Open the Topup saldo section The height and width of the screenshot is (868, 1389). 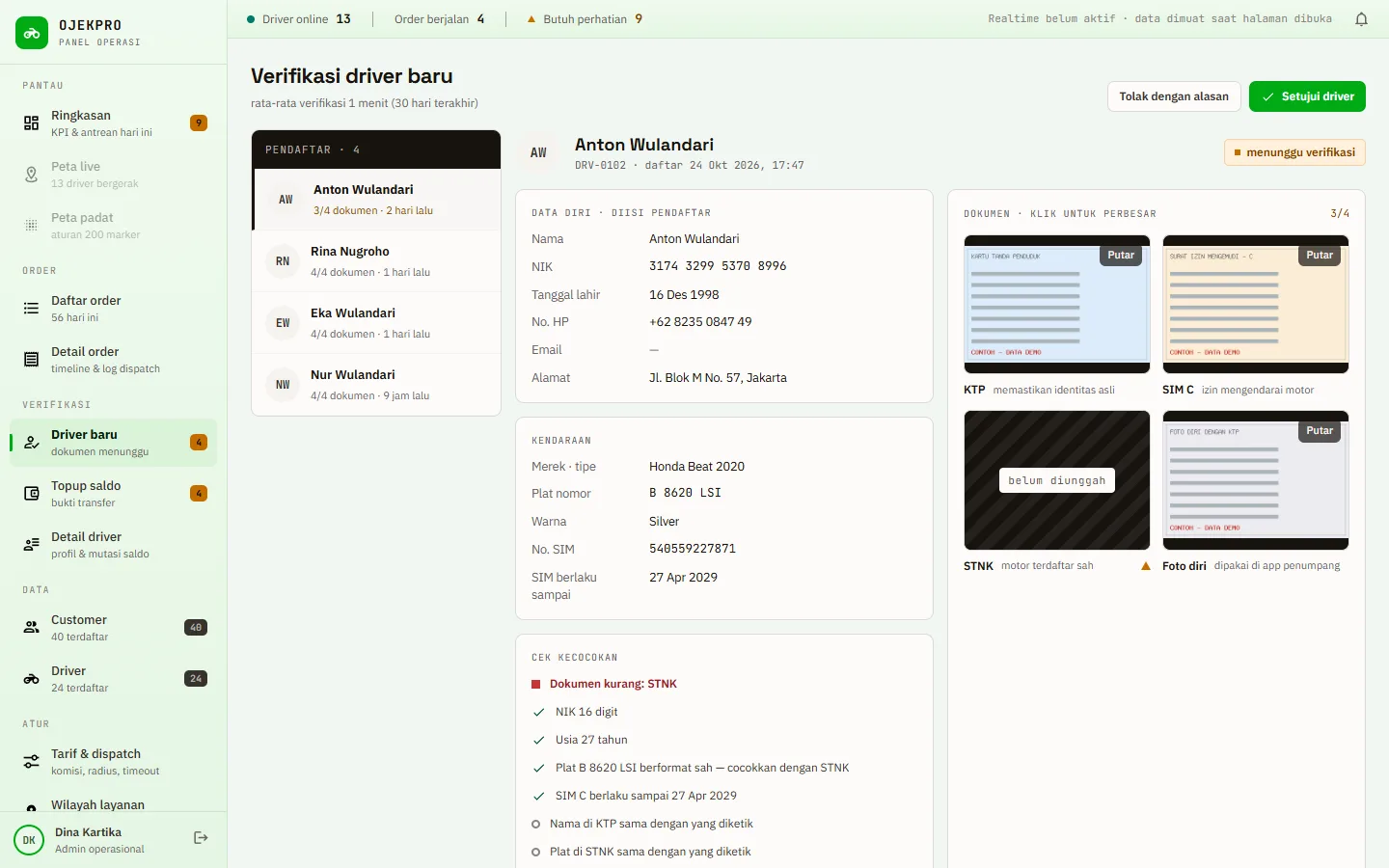pos(114,494)
